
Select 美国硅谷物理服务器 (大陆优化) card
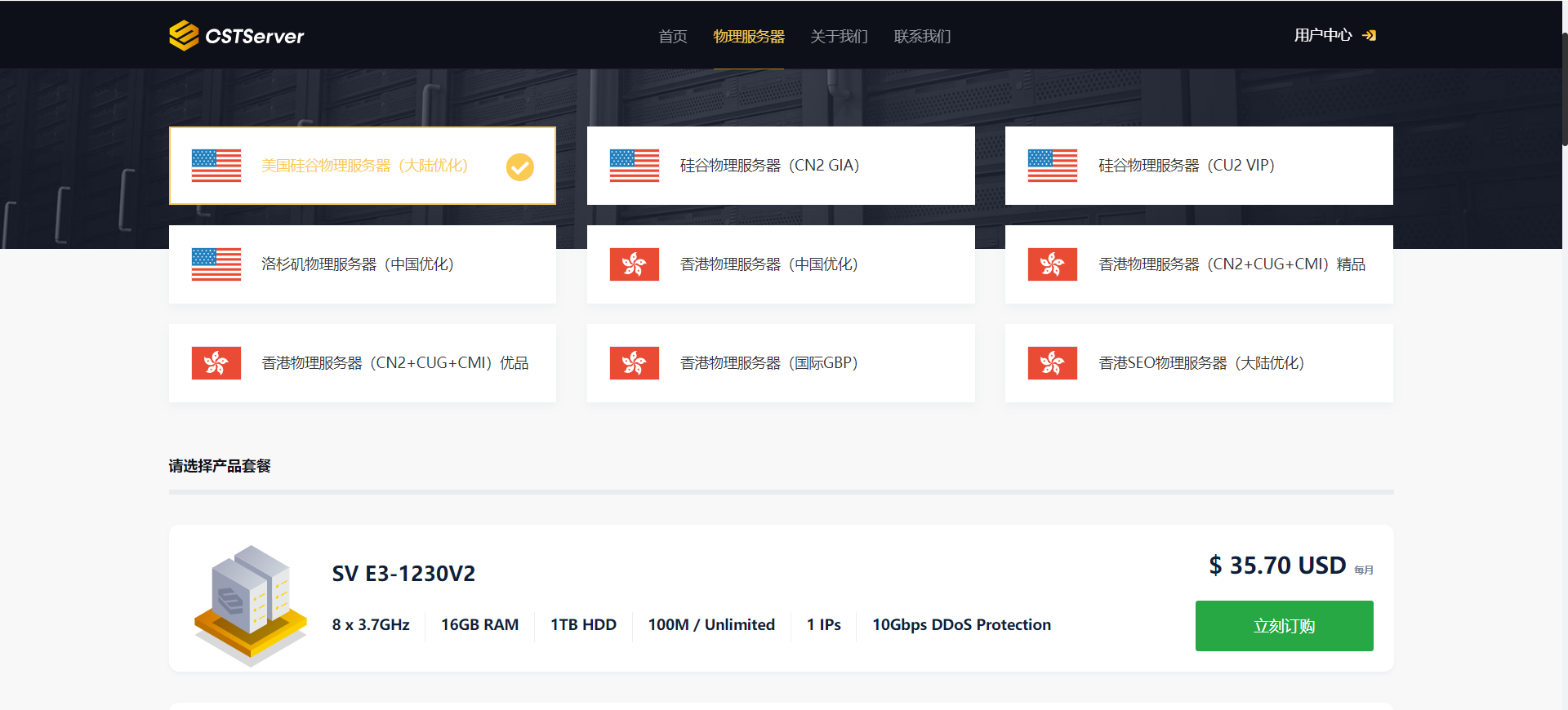(363, 166)
